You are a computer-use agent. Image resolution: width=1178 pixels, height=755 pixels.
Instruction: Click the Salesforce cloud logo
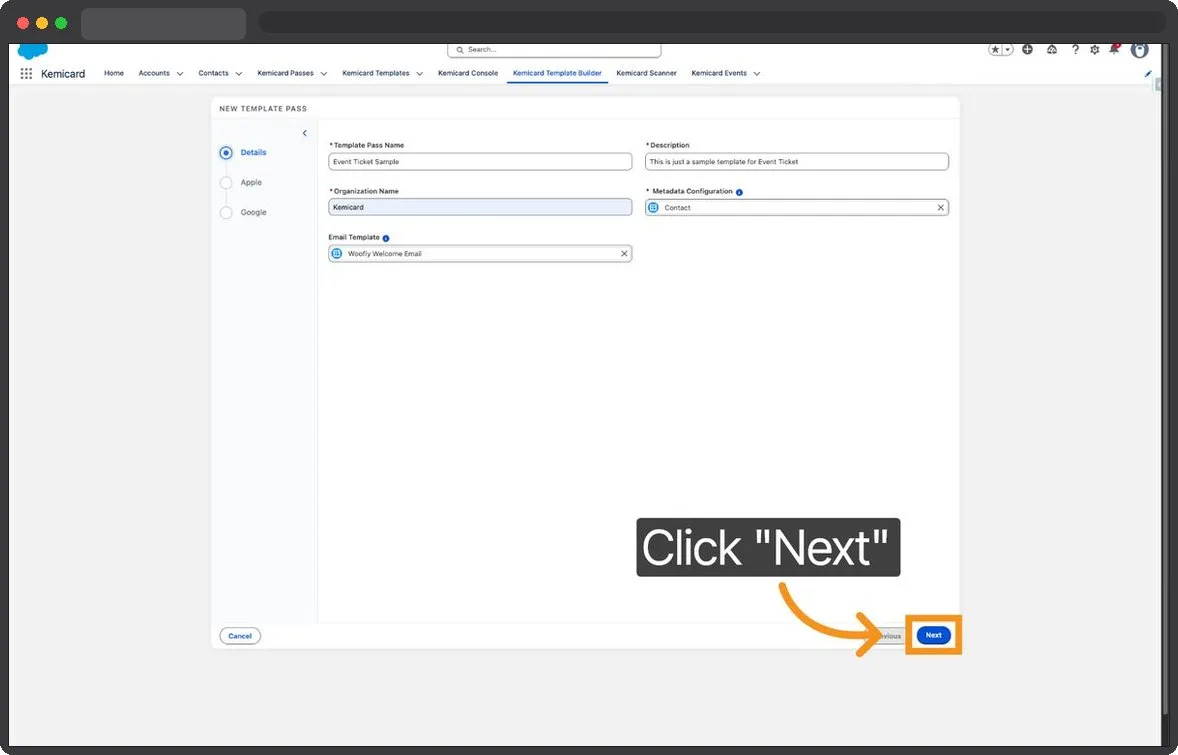pos(32,51)
